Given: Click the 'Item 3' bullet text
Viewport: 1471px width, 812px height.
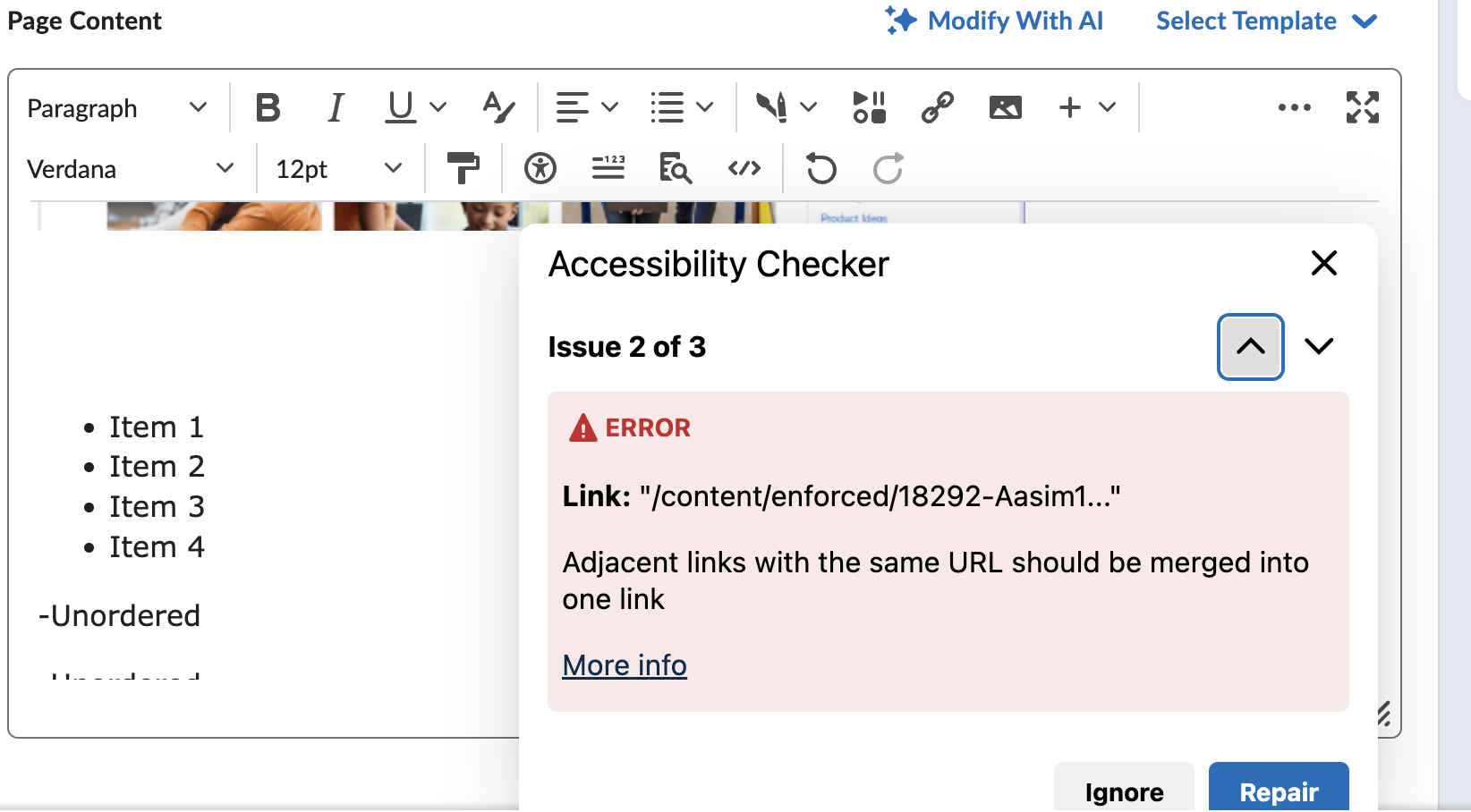Looking at the screenshot, I should tap(157, 507).
